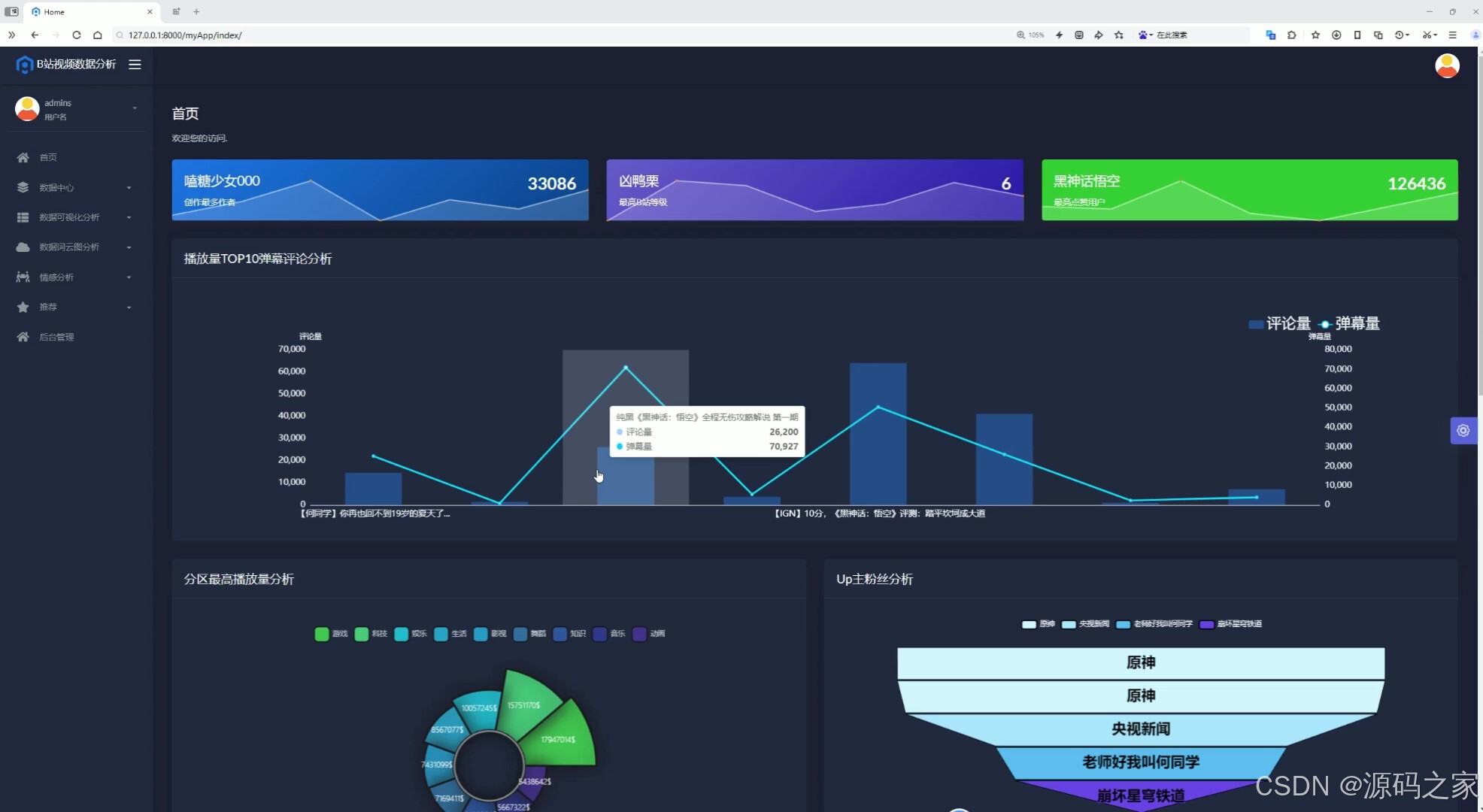This screenshot has width=1483, height=812.
Task: Open the 首页 sidebar menu item
Action: pos(47,157)
